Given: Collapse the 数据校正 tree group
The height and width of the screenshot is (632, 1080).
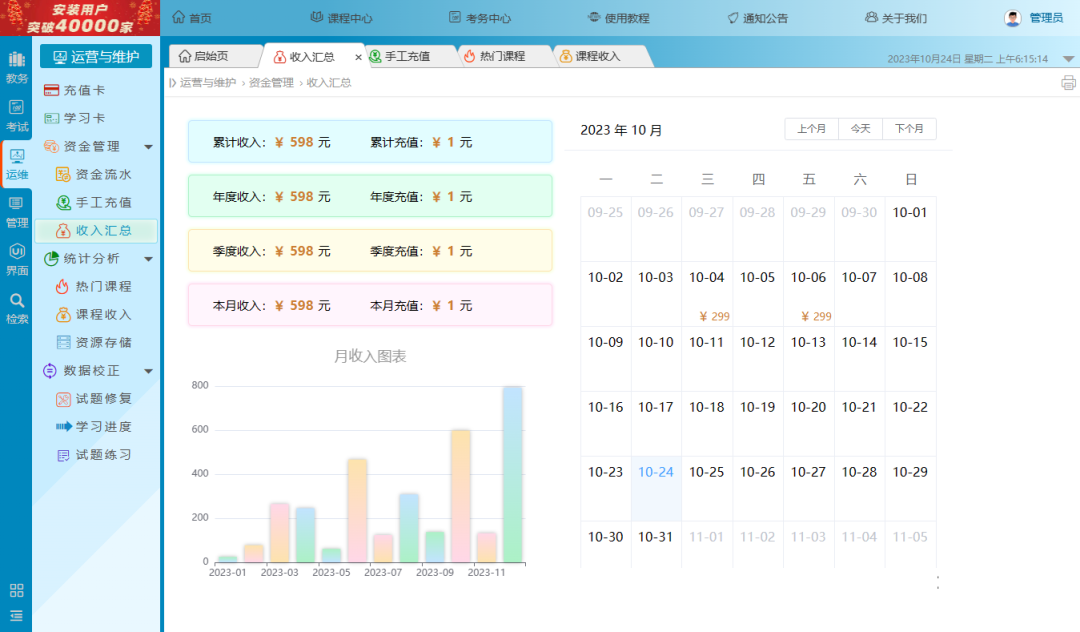Looking at the screenshot, I should click(x=149, y=371).
